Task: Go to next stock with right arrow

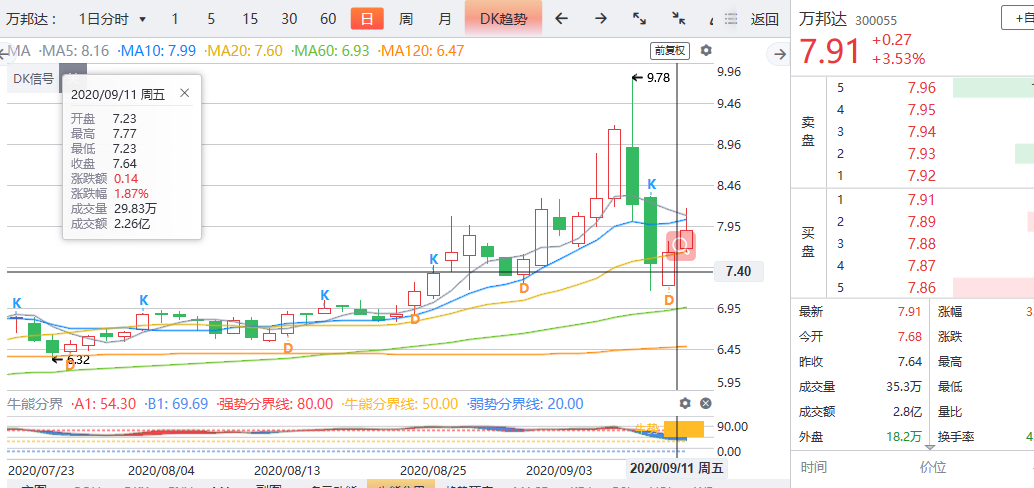Action: [600, 18]
